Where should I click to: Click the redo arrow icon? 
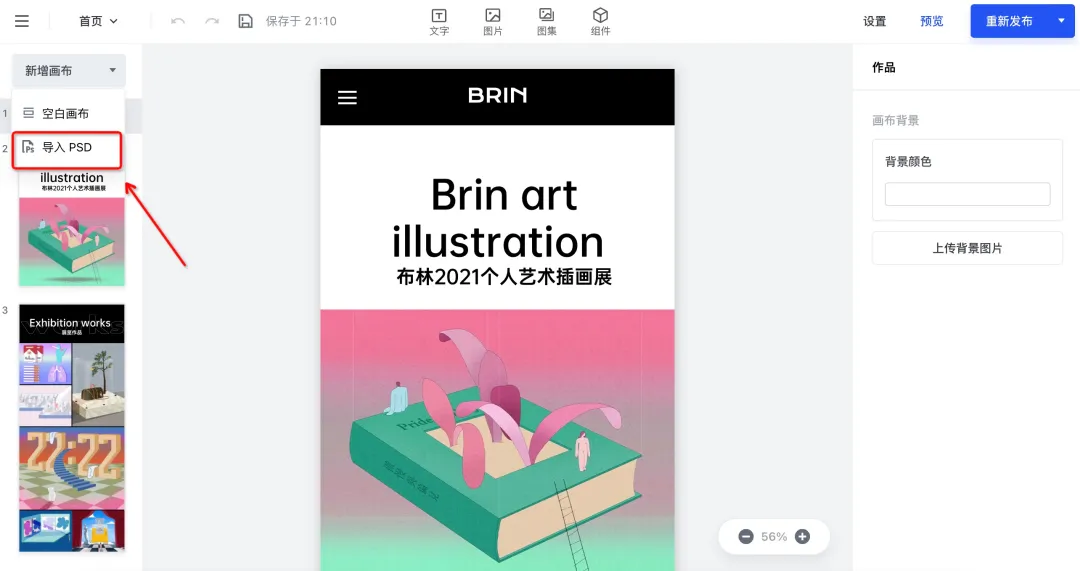pyautogui.click(x=212, y=21)
